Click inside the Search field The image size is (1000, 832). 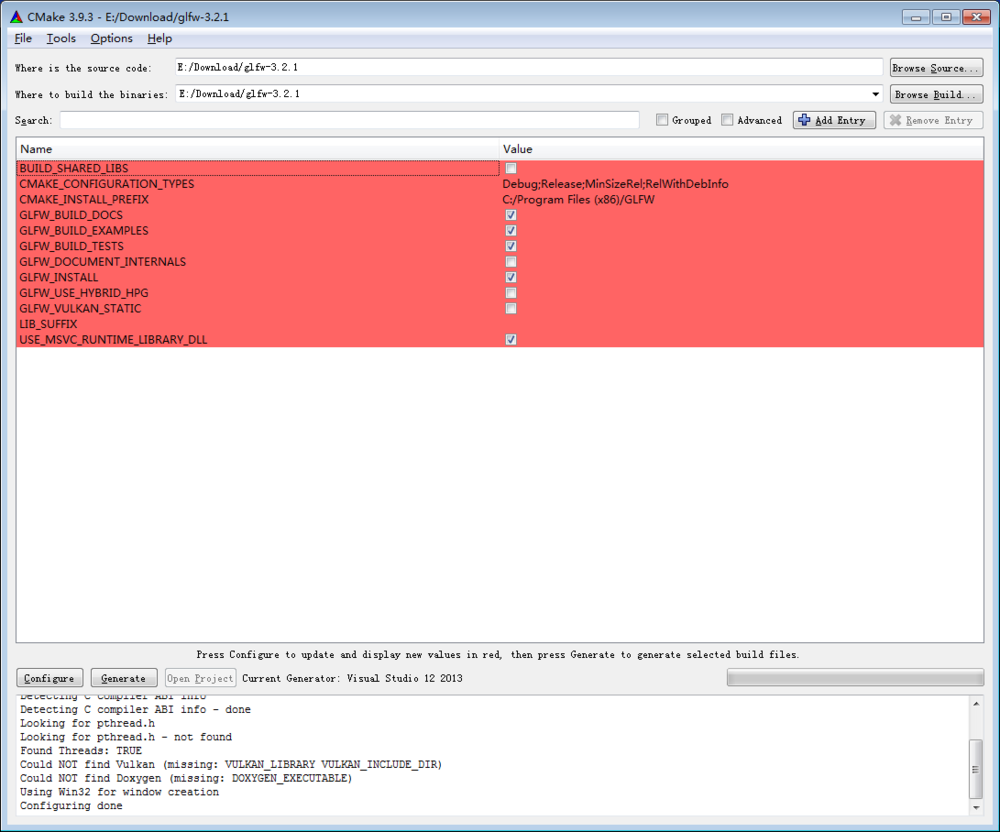point(350,119)
